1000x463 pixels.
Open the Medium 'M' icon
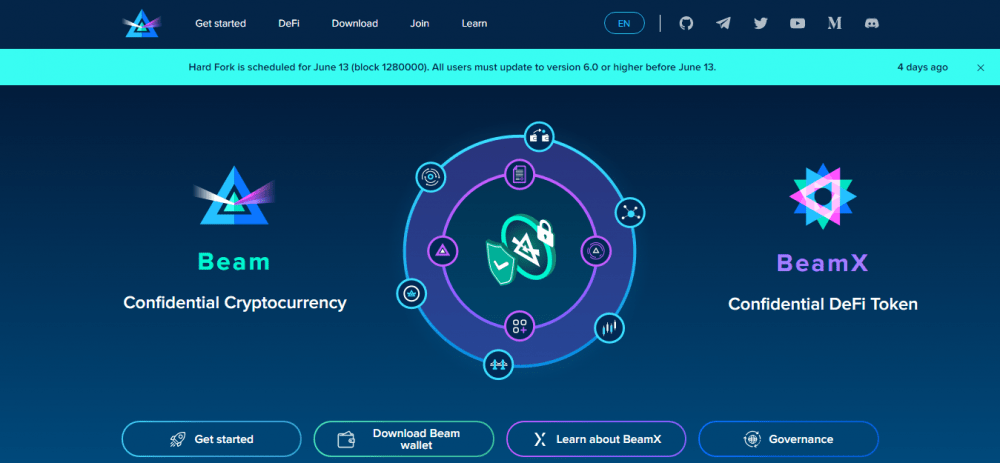click(834, 24)
